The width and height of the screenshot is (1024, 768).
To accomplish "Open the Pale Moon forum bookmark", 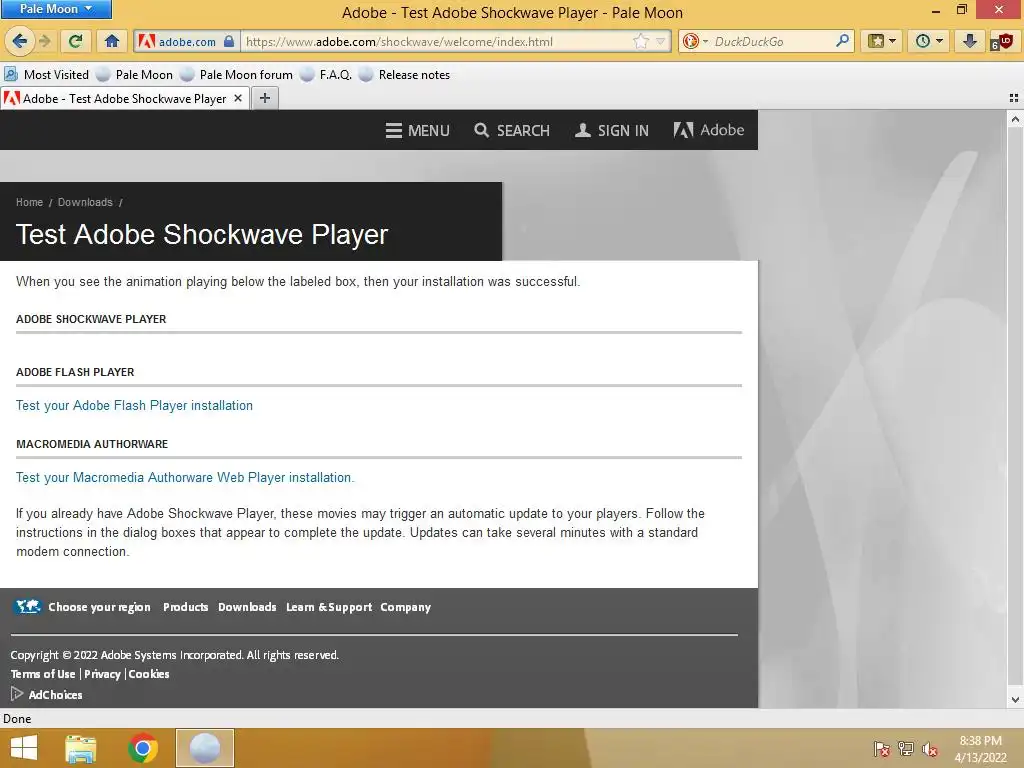I will [236, 74].
